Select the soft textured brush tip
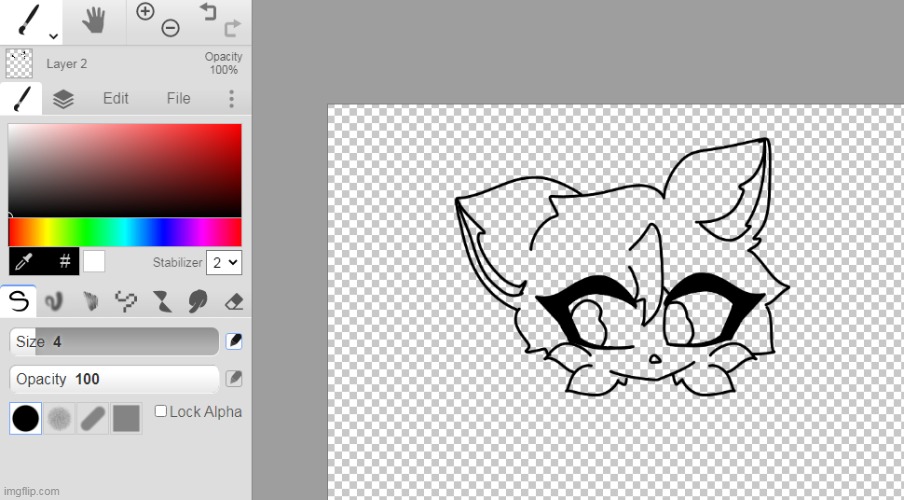This screenshot has width=904, height=500. [x=59, y=418]
